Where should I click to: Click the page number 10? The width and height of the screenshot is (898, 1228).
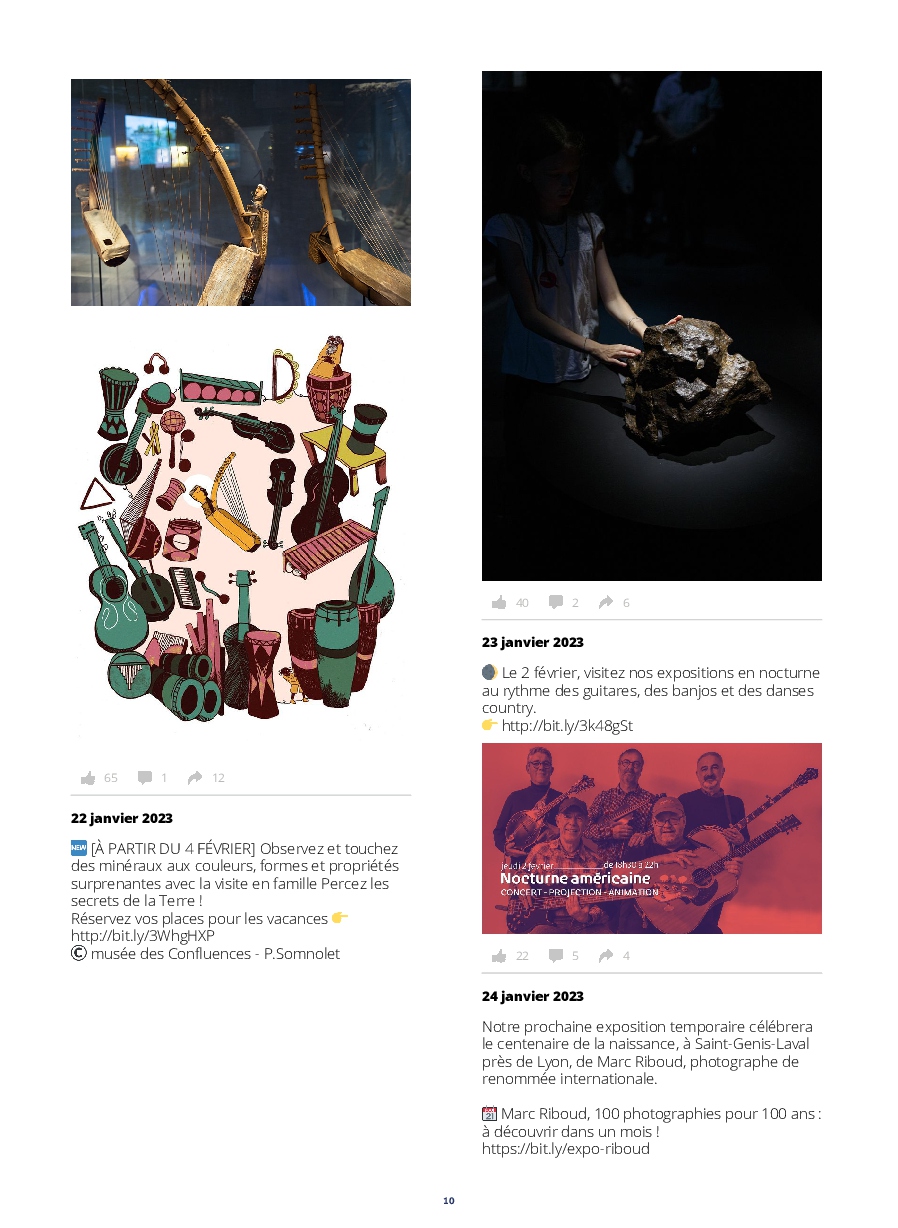pos(449,1200)
